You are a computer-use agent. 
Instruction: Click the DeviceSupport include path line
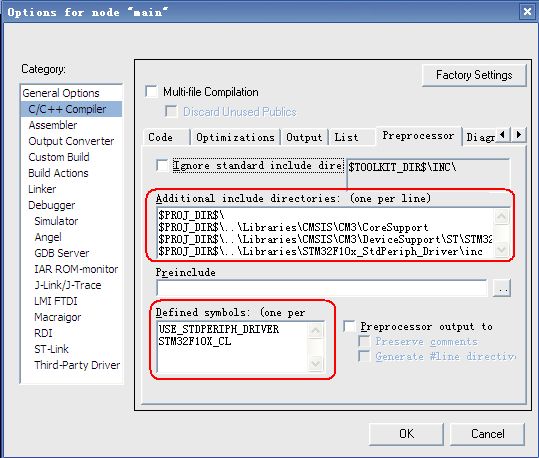click(x=325, y=239)
